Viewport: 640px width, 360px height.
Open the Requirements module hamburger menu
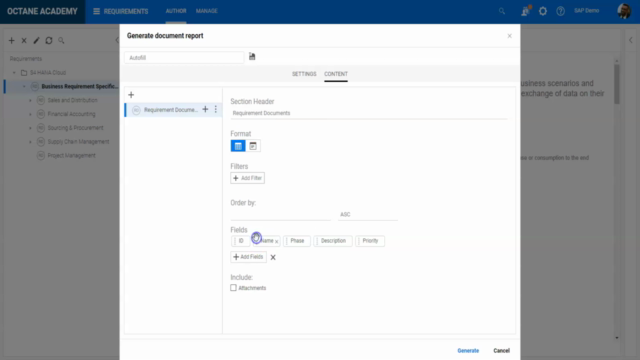96,11
